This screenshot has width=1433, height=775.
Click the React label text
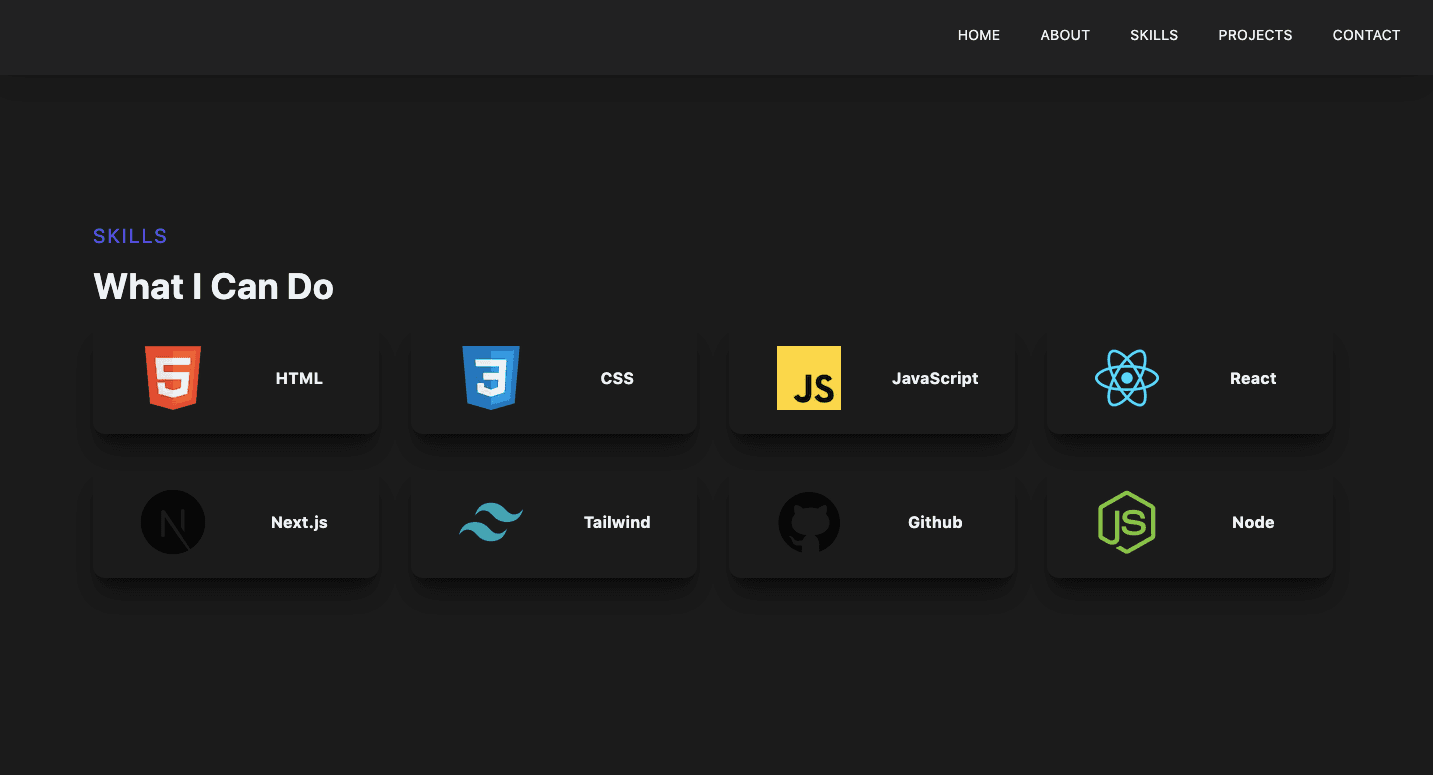1253,378
